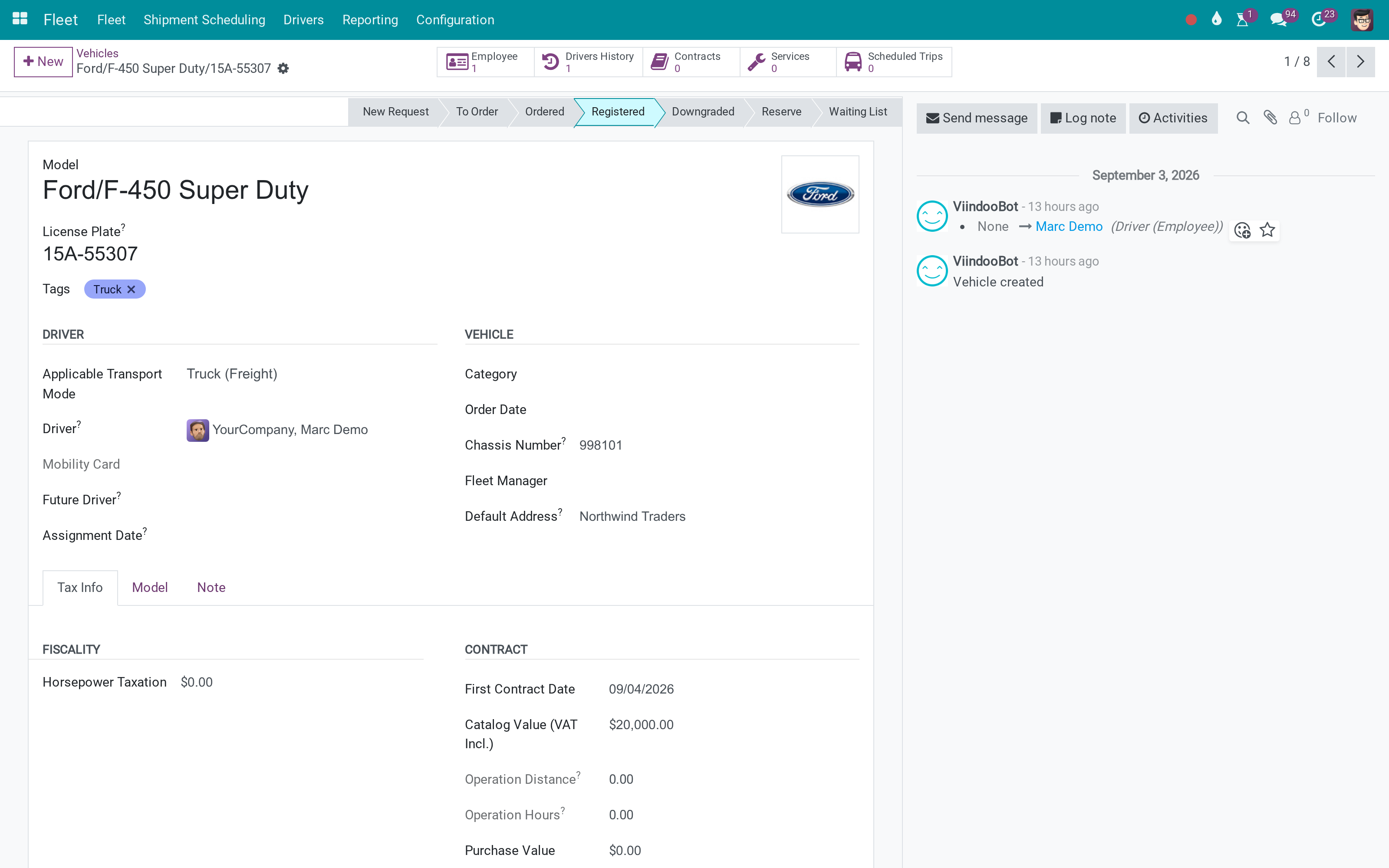Open the Category dropdown field

tap(719, 374)
